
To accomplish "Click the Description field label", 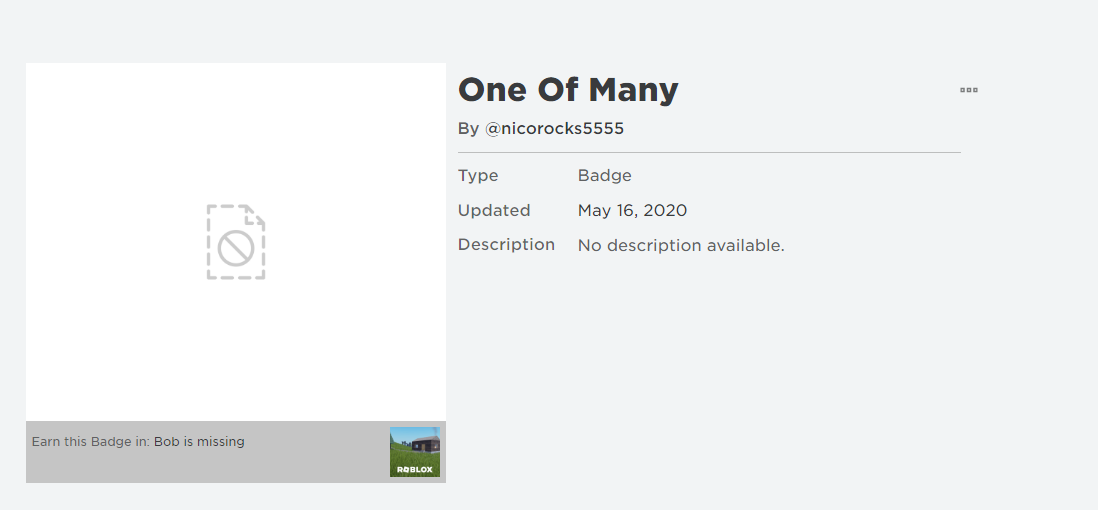I will [506, 245].
